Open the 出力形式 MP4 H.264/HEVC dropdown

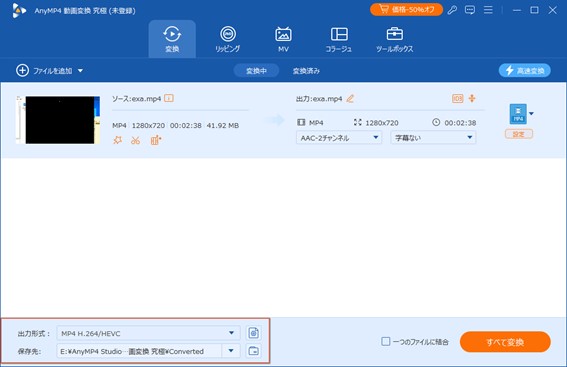148,333
